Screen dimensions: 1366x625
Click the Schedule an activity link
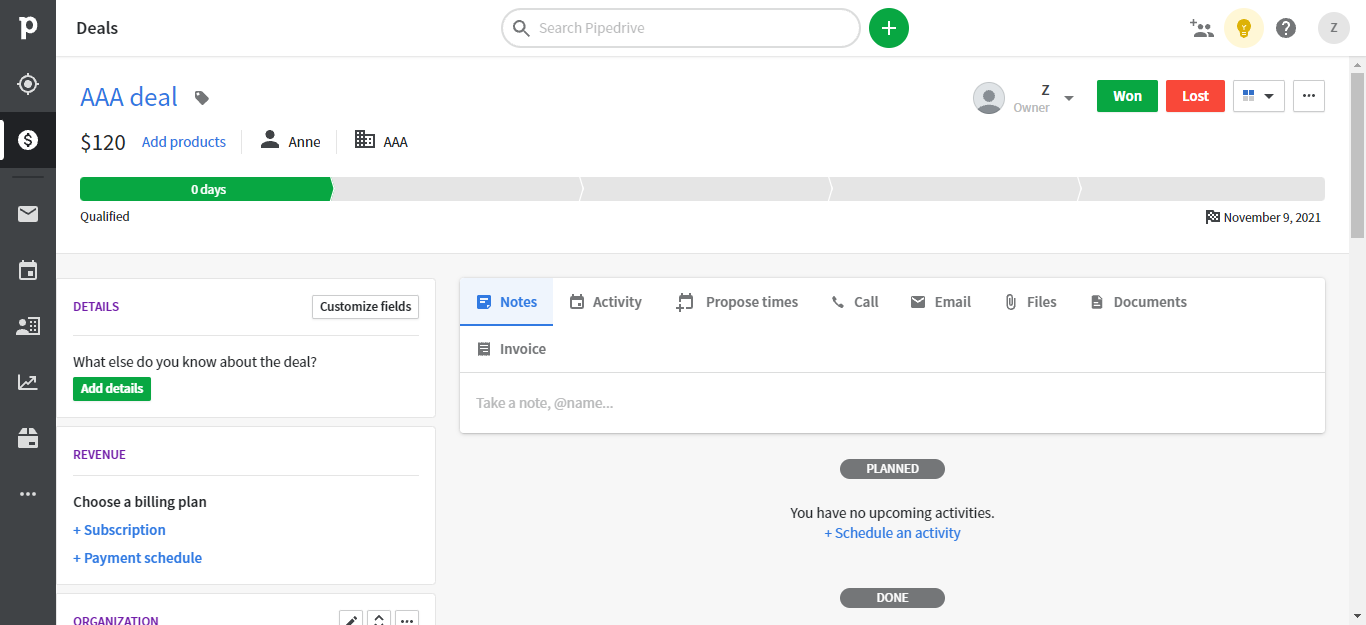coord(892,533)
